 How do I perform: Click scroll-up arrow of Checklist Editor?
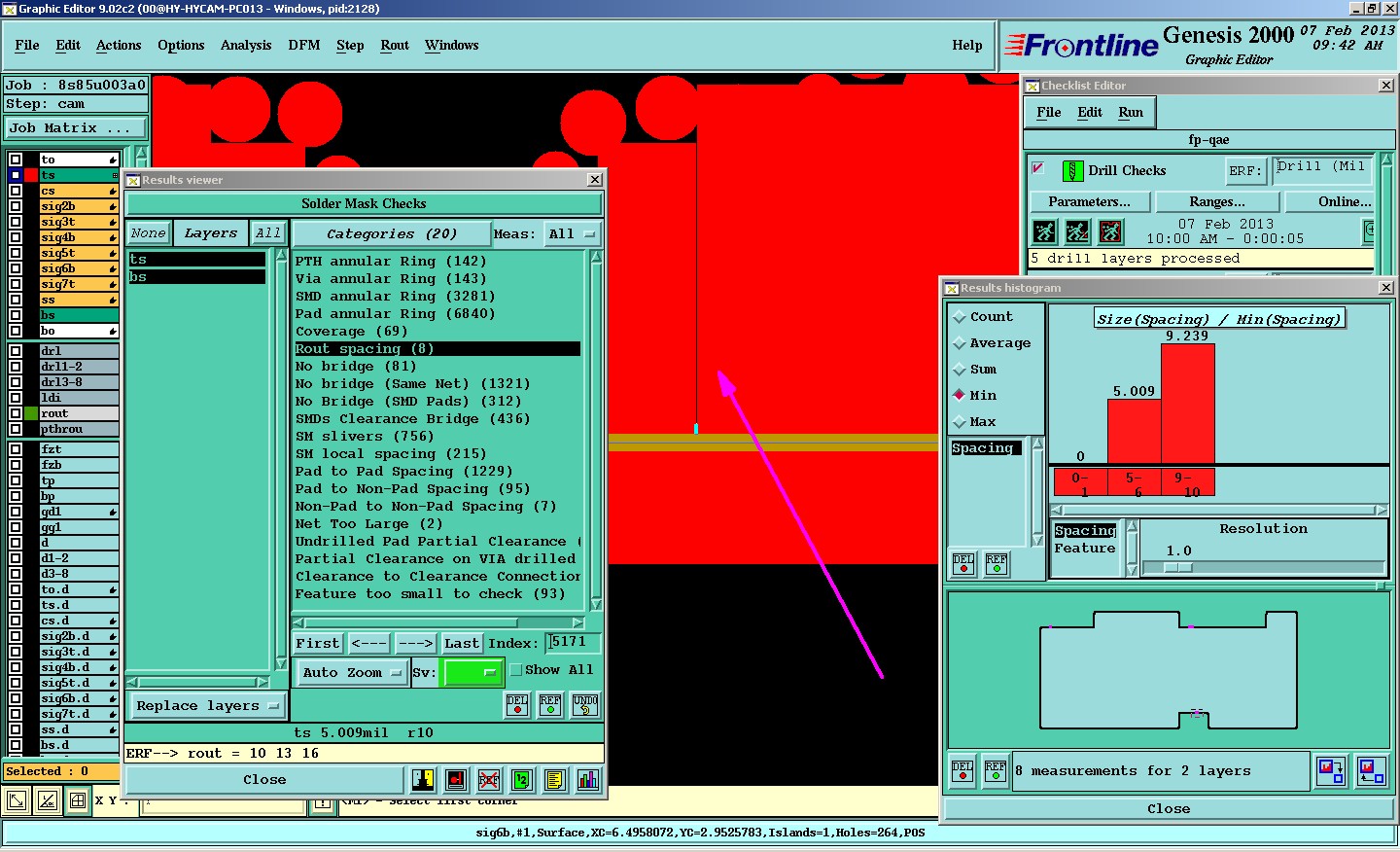pos(1387,160)
